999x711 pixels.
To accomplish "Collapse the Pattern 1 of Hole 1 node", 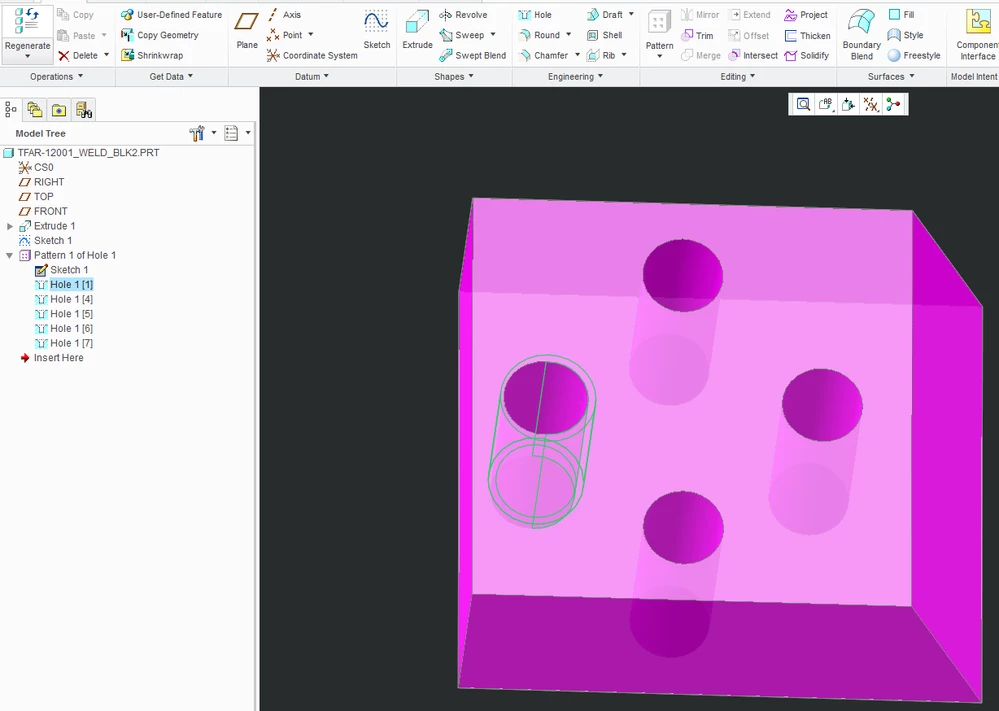I will tap(10, 255).
